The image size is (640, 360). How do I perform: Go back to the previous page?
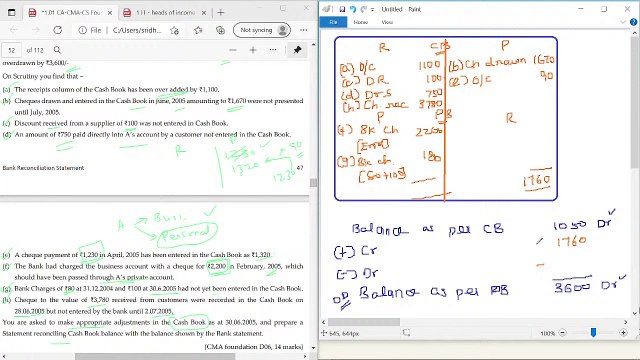[x=13, y=30]
